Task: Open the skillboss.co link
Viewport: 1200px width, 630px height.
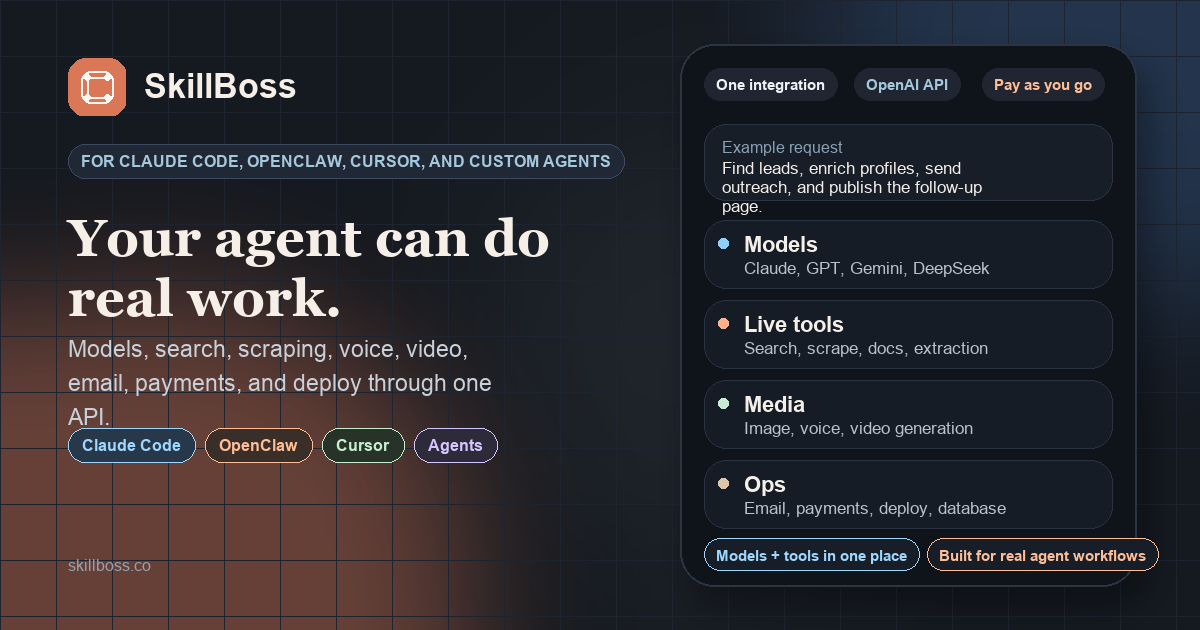Action: (x=110, y=565)
